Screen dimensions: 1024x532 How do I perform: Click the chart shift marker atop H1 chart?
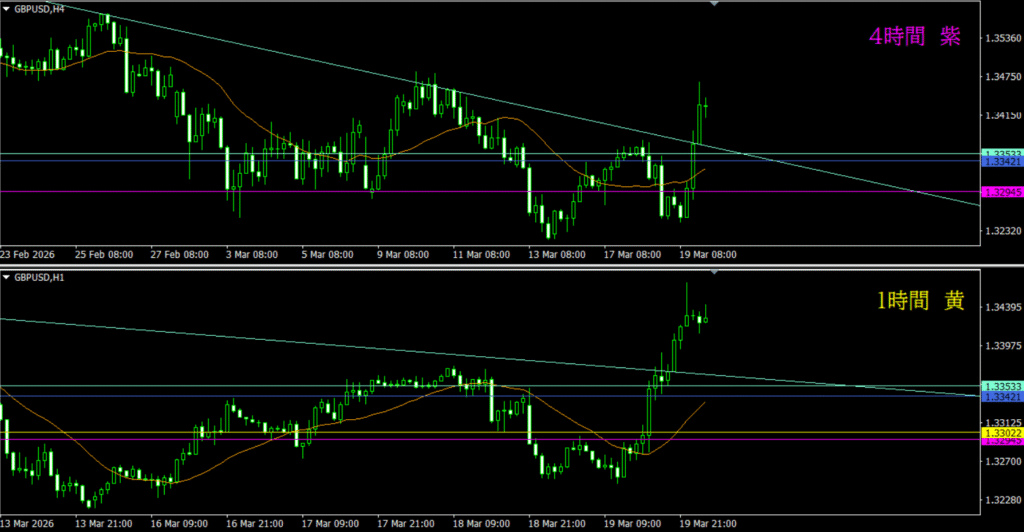(713, 272)
